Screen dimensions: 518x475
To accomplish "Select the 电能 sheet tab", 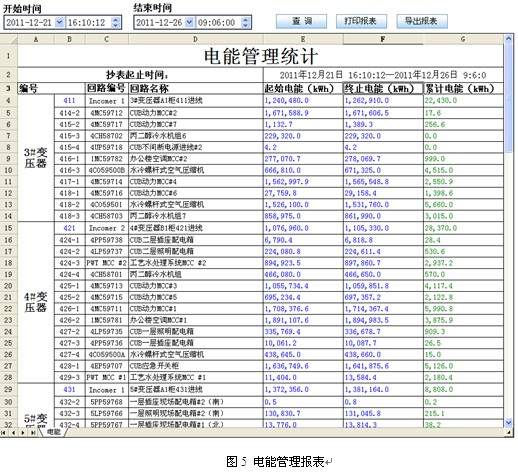I will (x=54, y=432).
